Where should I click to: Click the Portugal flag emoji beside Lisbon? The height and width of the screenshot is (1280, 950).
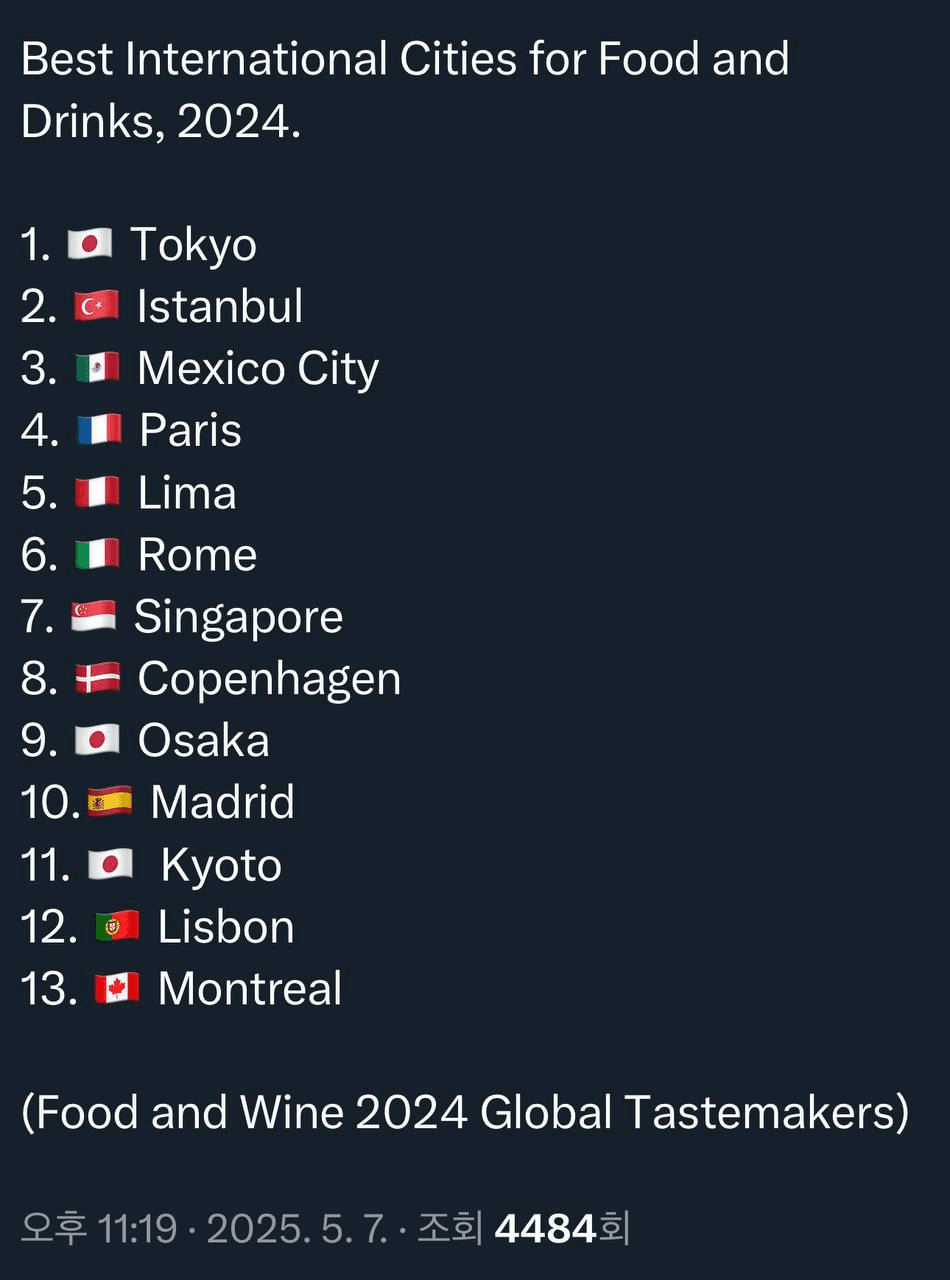pos(118,927)
